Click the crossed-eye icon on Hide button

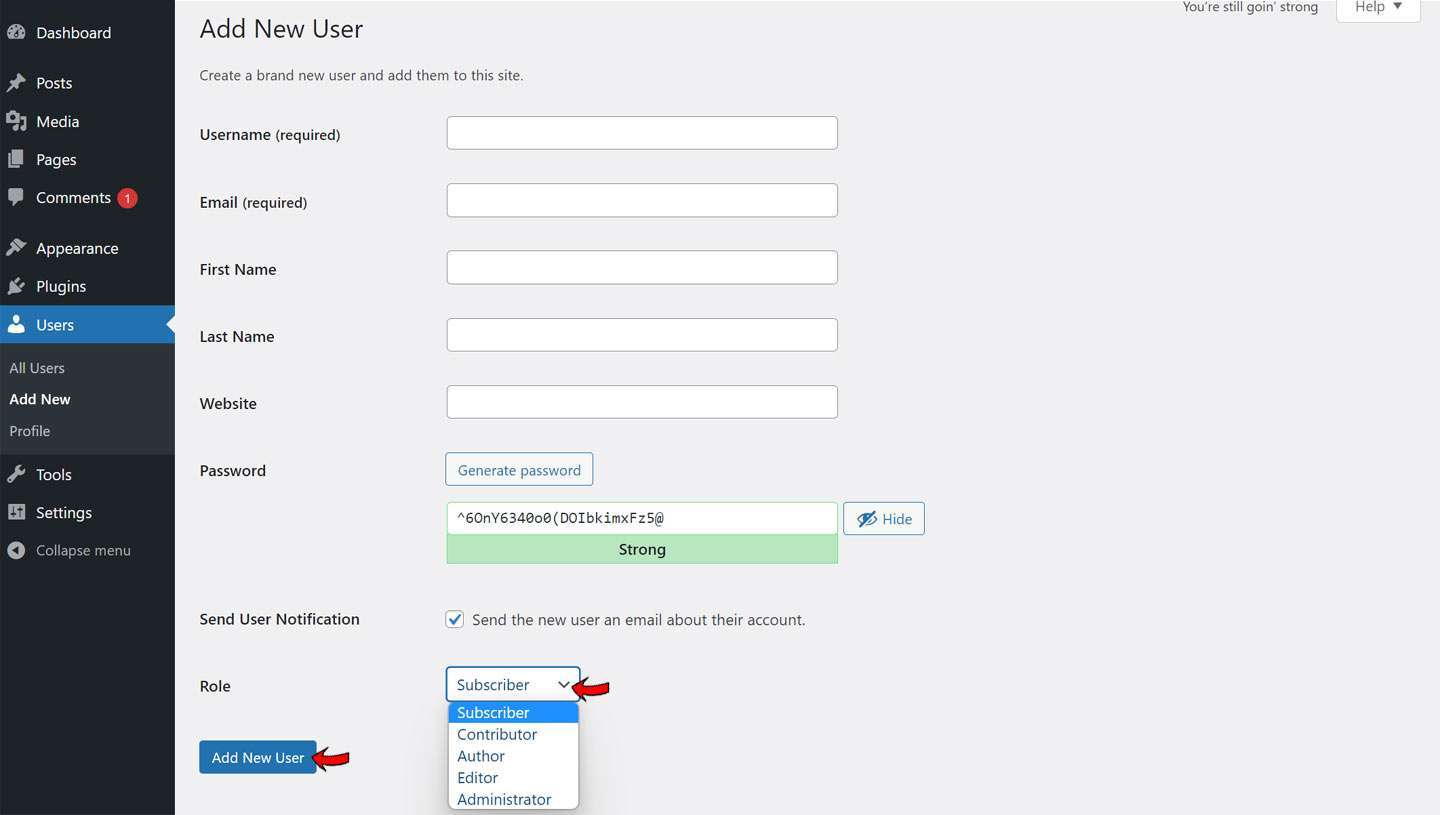[866, 519]
